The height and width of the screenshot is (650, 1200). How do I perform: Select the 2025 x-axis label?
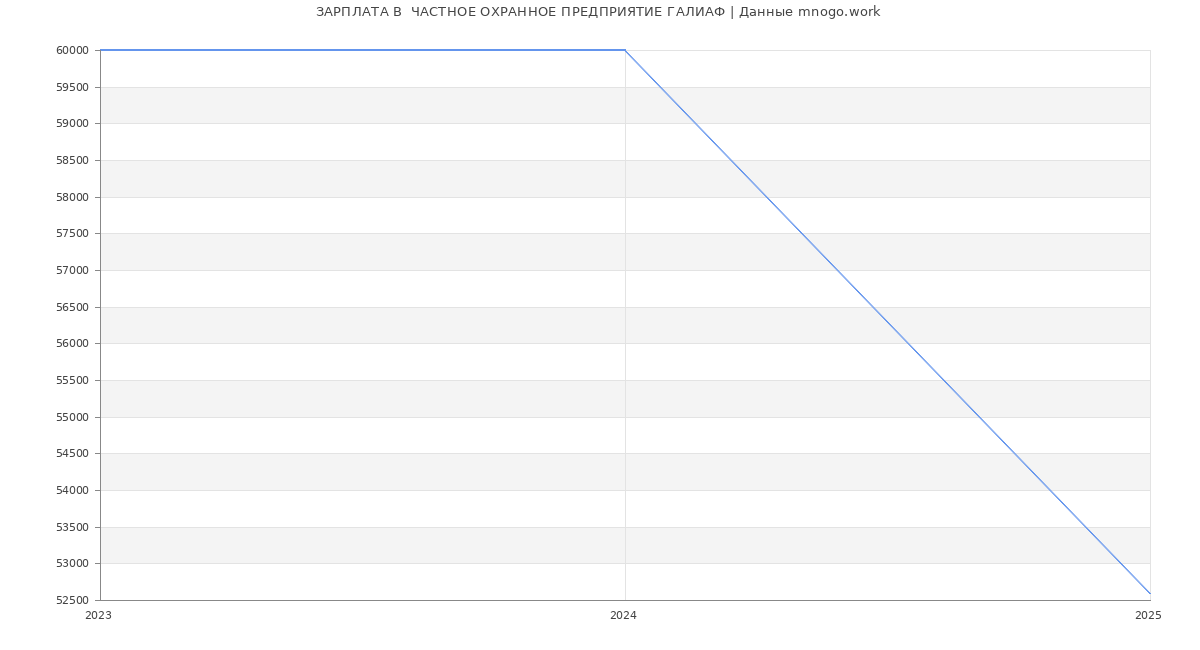coord(1148,616)
